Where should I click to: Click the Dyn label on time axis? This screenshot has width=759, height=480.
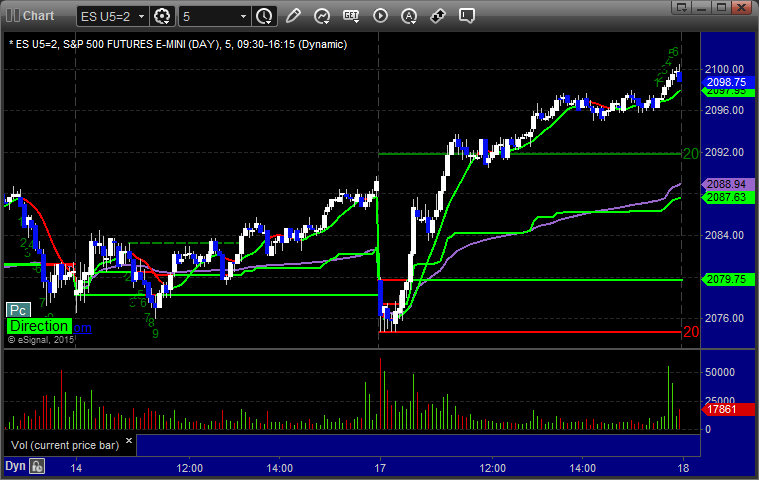15,466
